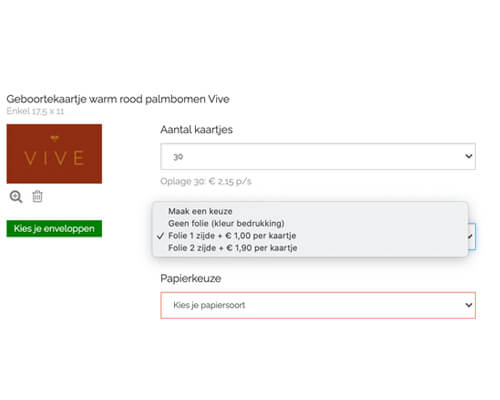500x400 pixels.
Task: Click the checkmark beside Folie 1 zijde
Action: tap(160, 236)
